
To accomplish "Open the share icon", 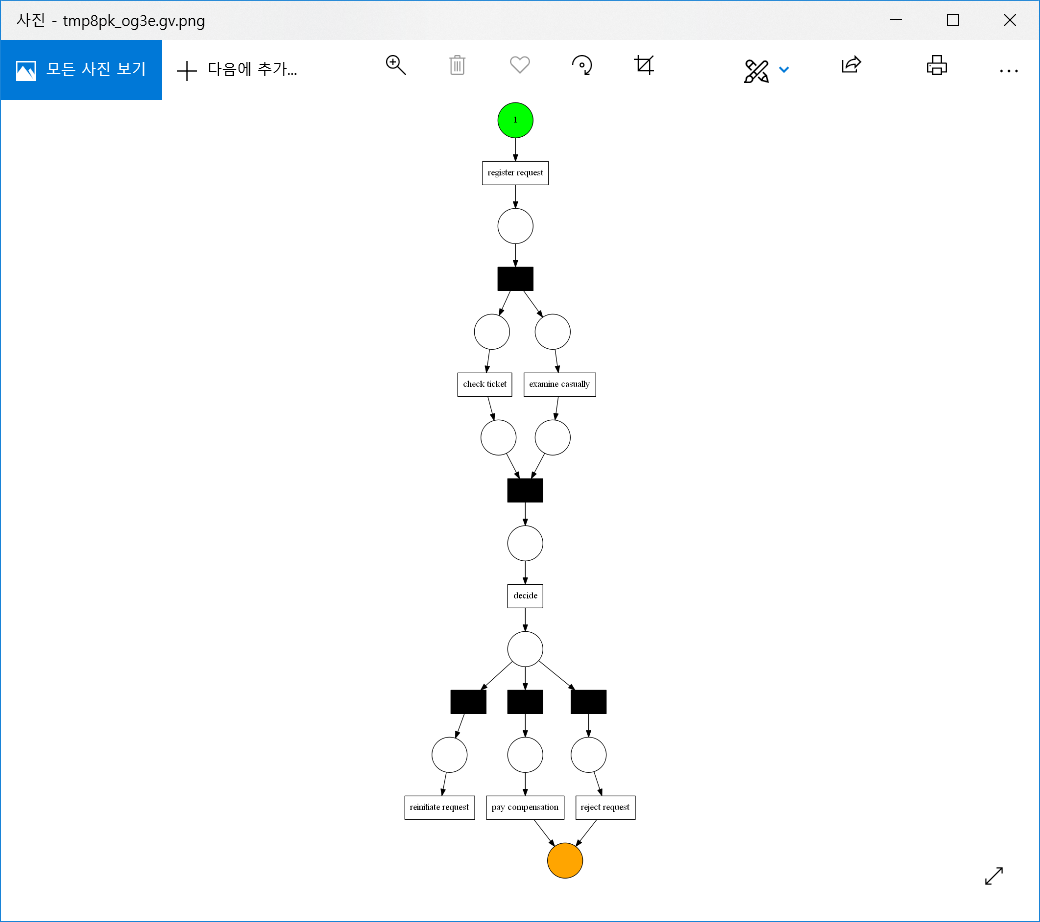I will point(850,64).
